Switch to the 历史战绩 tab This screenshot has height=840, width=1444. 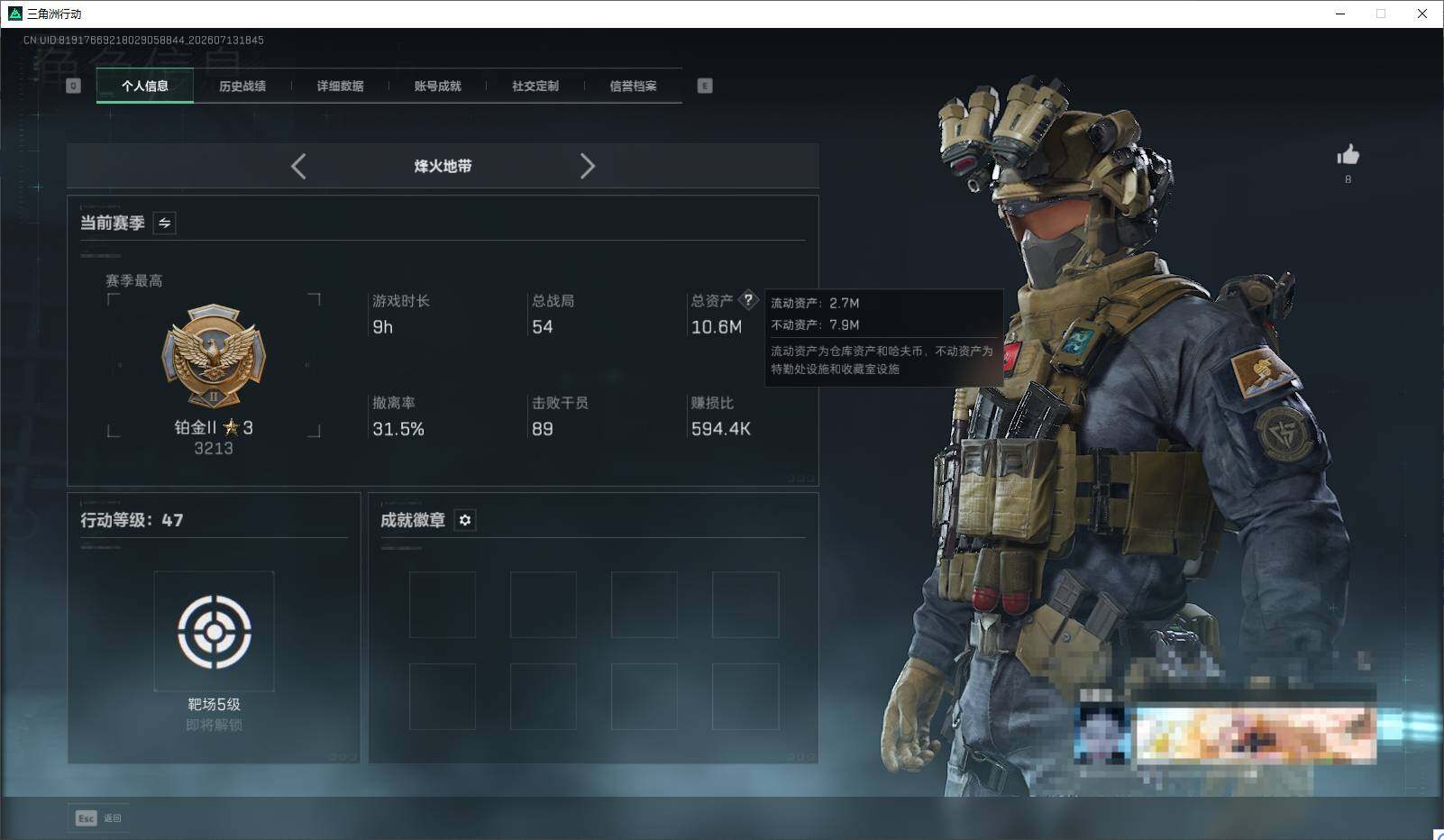click(x=242, y=86)
